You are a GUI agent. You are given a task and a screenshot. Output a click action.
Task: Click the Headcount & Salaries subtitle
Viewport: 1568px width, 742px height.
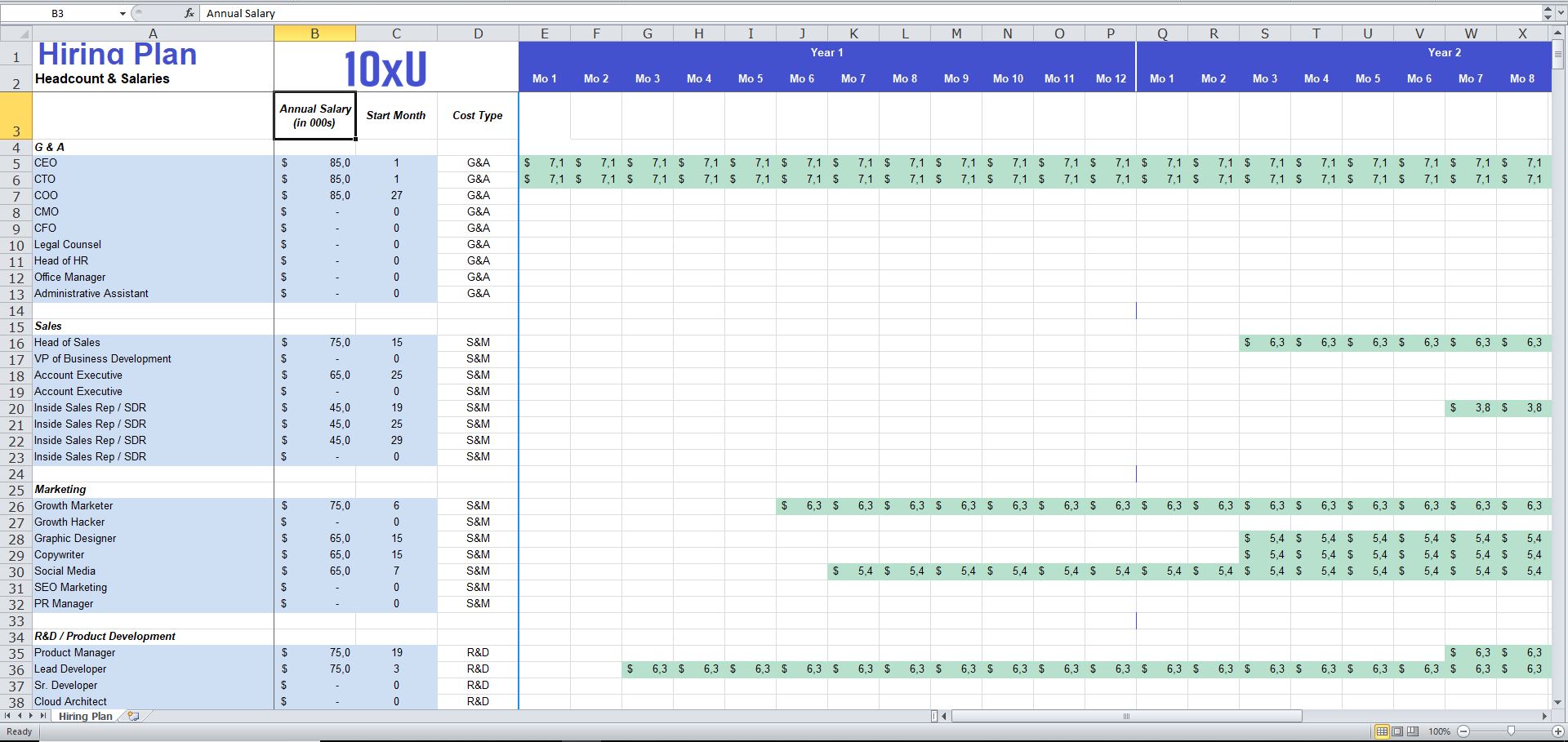coord(102,79)
